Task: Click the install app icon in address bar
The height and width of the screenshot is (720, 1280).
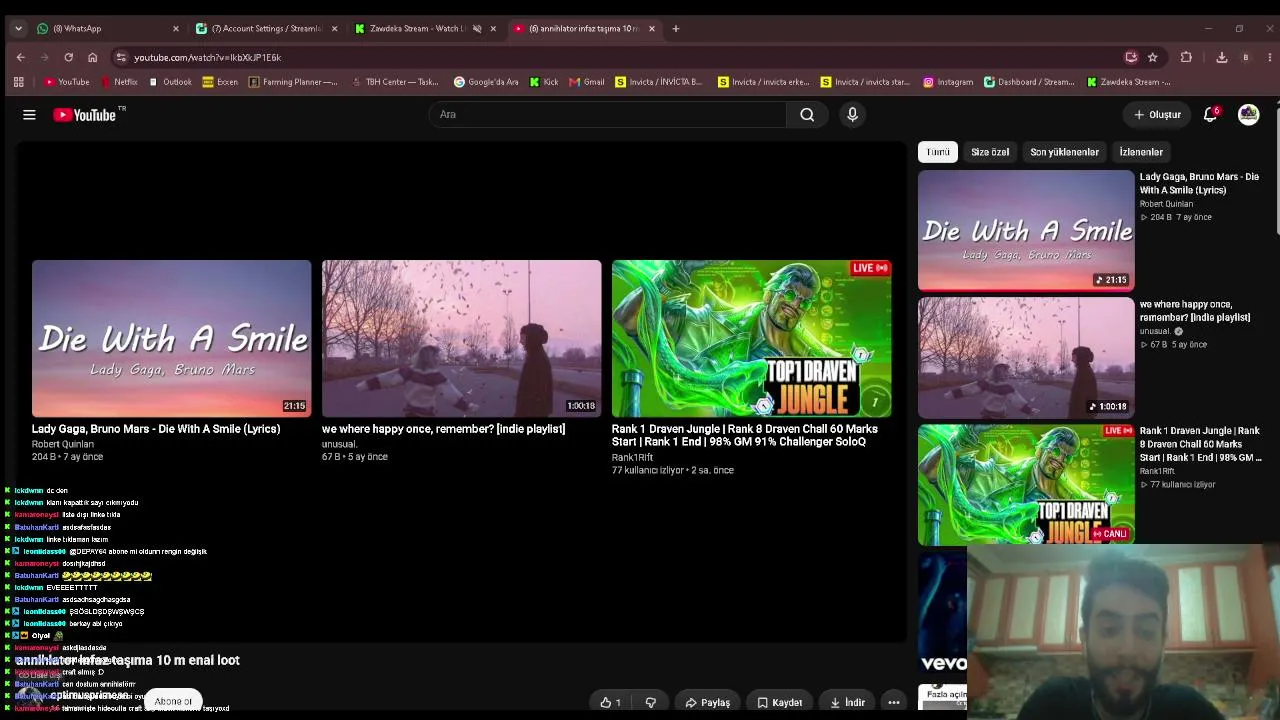Action: pos(1131,57)
